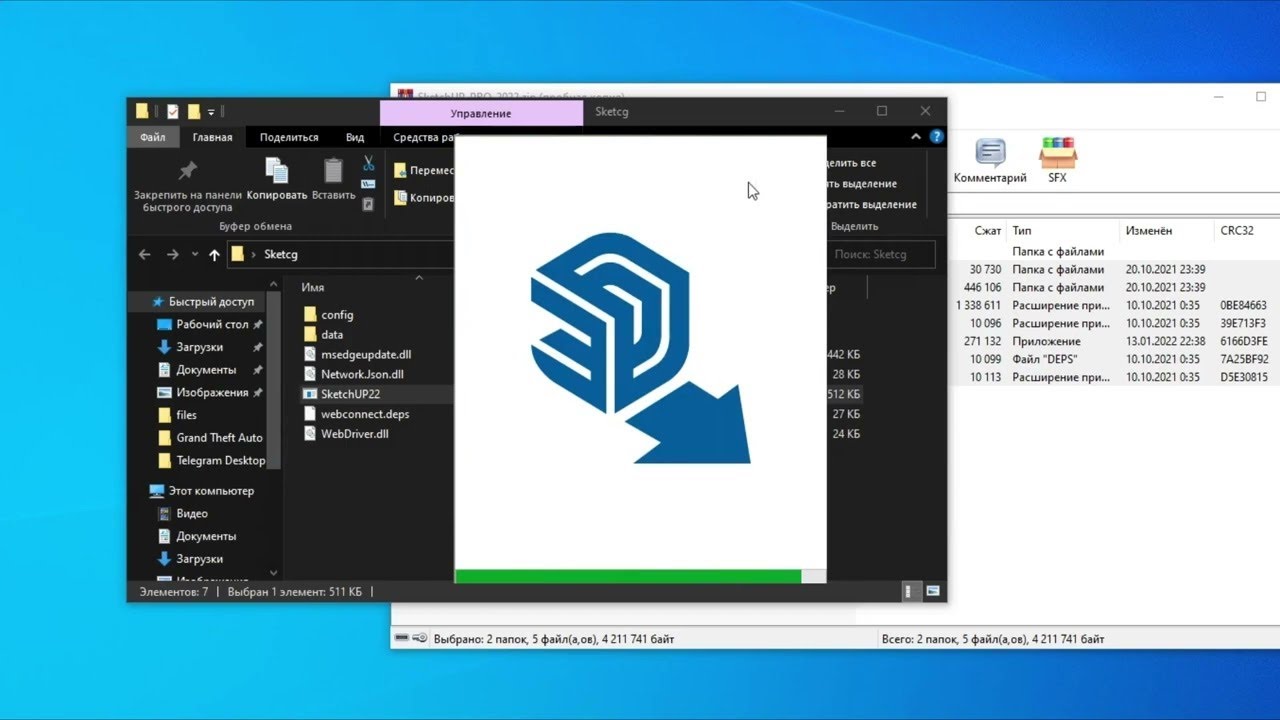This screenshot has width=1280, height=720.
Task: Click the Файл tab
Action: point(153,137)
